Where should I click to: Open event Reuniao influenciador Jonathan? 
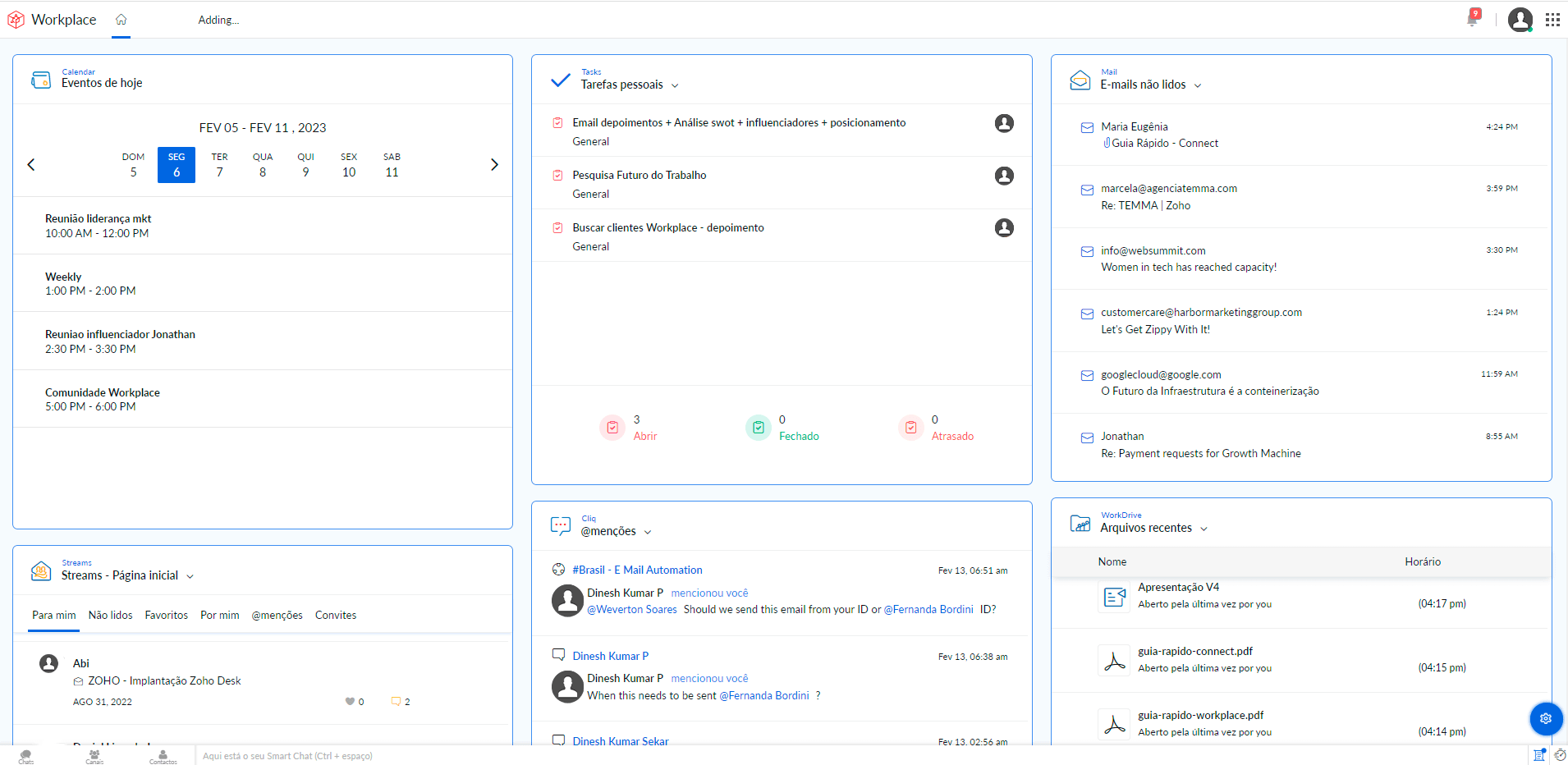pyautogui.click(x=263, y=341)
